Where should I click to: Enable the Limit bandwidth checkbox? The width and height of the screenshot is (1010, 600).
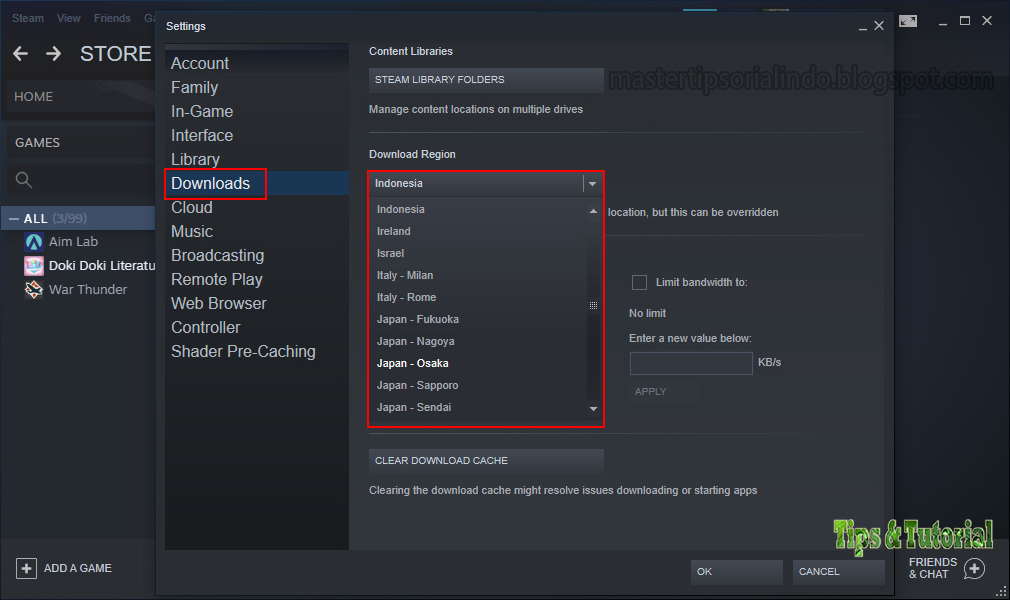(x=639, y=282)
